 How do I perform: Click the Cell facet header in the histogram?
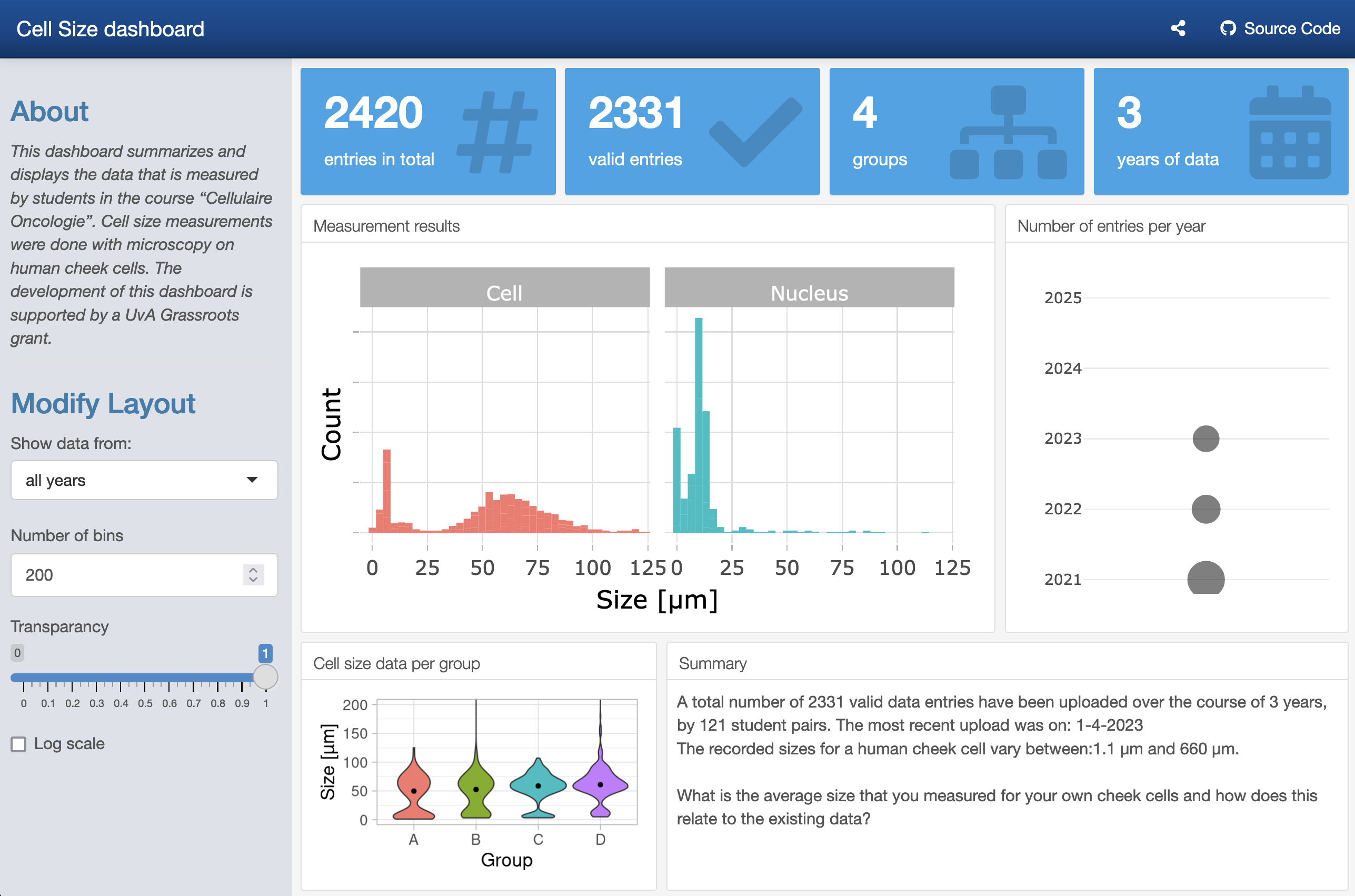pos(504,288)
